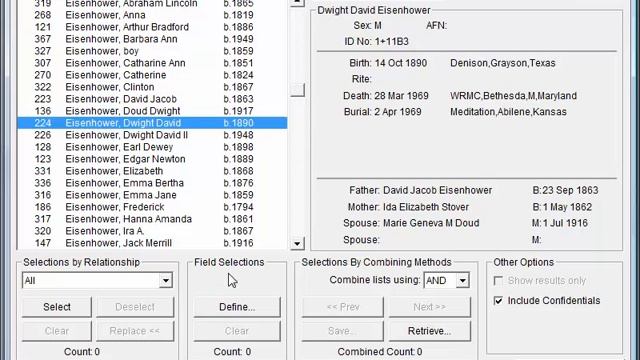Click marriage date M:1 Jul 1916

click(560, 223)
